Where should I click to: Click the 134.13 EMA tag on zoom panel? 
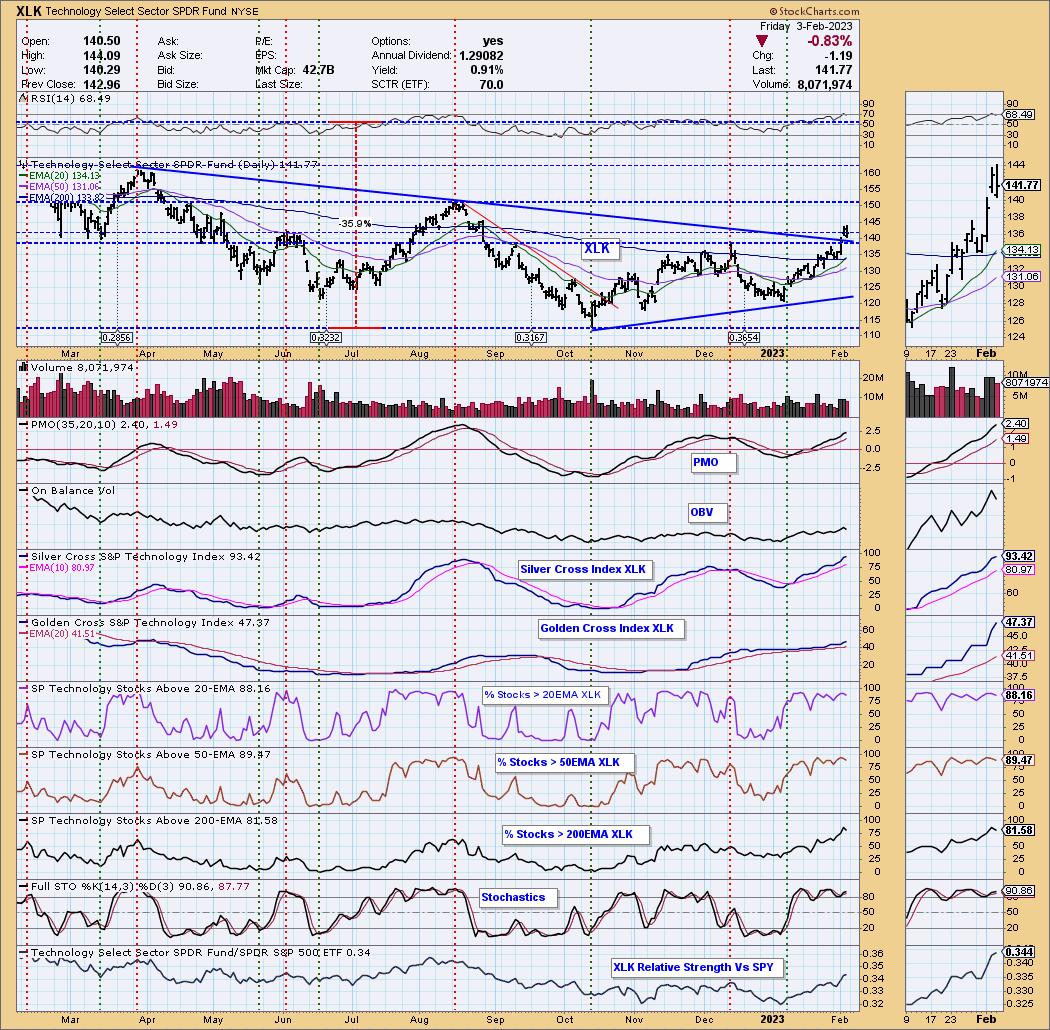point(1023,250)
